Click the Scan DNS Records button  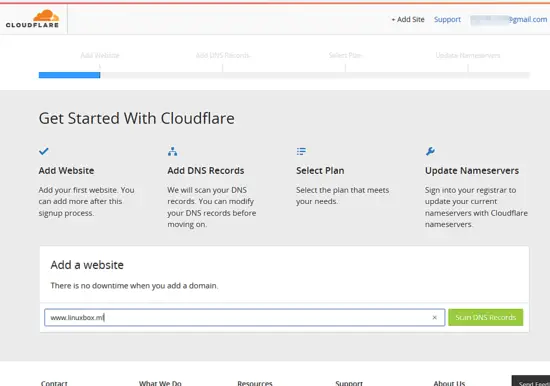coord(485,317)
